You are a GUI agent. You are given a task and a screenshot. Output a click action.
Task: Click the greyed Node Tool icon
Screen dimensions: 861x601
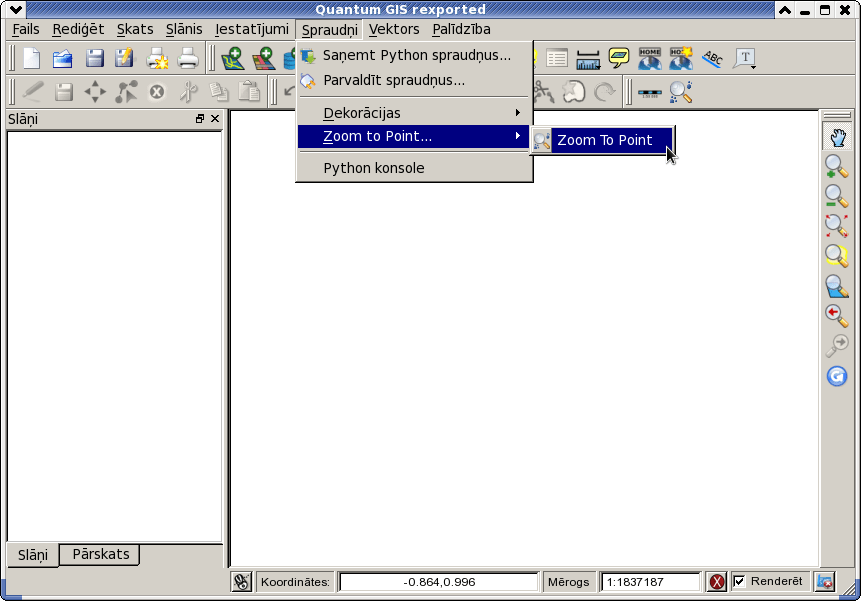126,92
